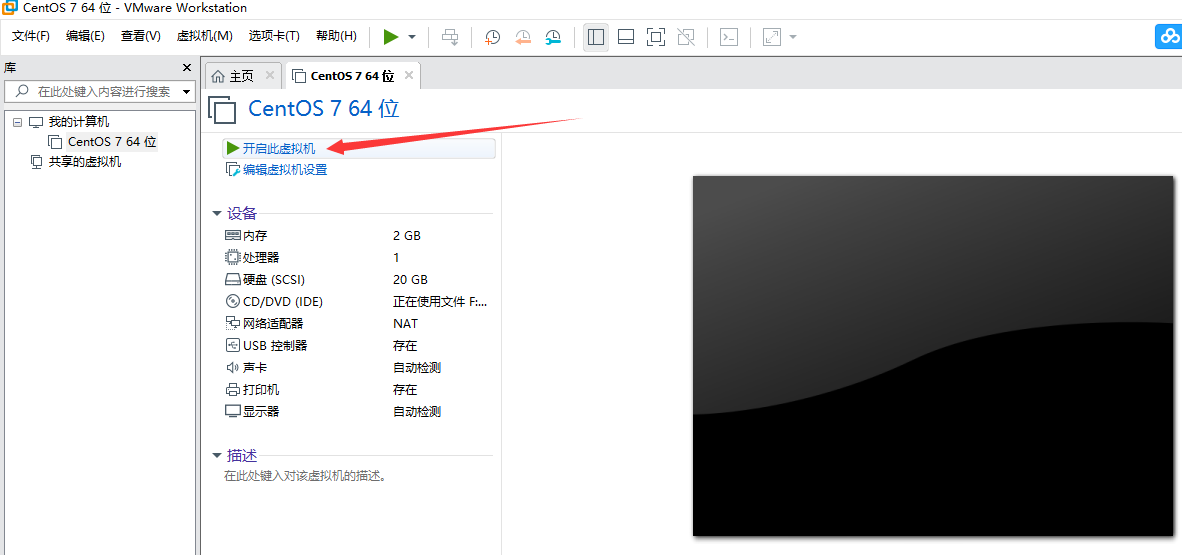Select CentOS 7 64 位 in library tree
This screenshot has width=1182, height=555.
point(112,141)
